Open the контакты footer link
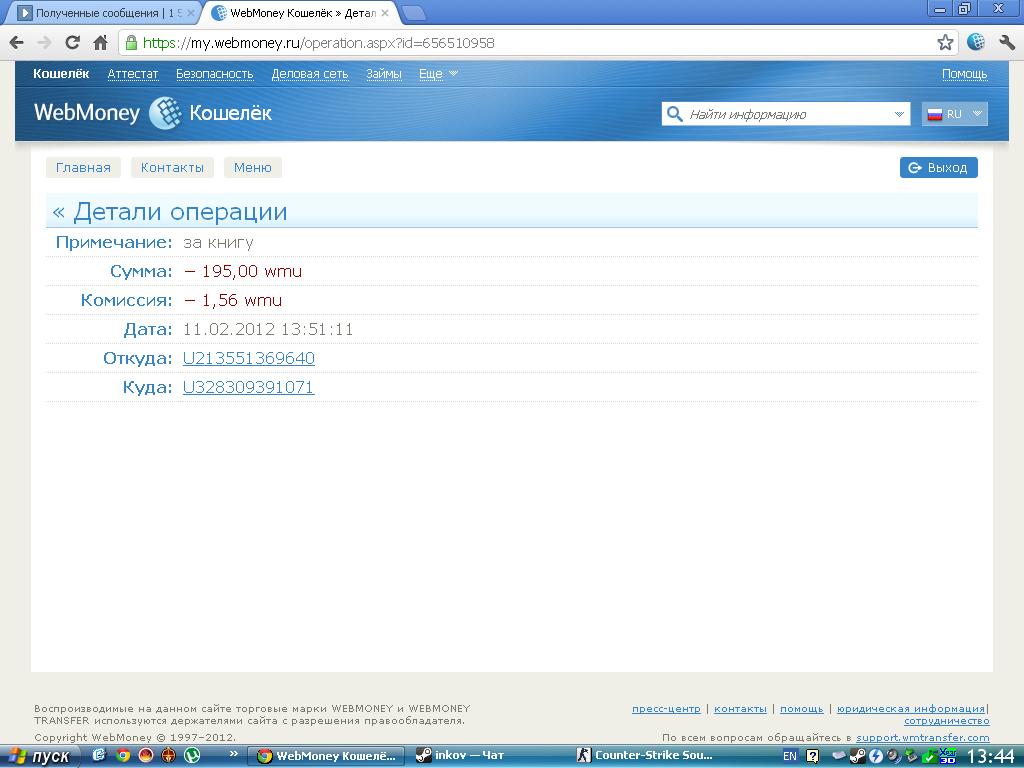Screen dimensions: 1024x768 [740, 709]
